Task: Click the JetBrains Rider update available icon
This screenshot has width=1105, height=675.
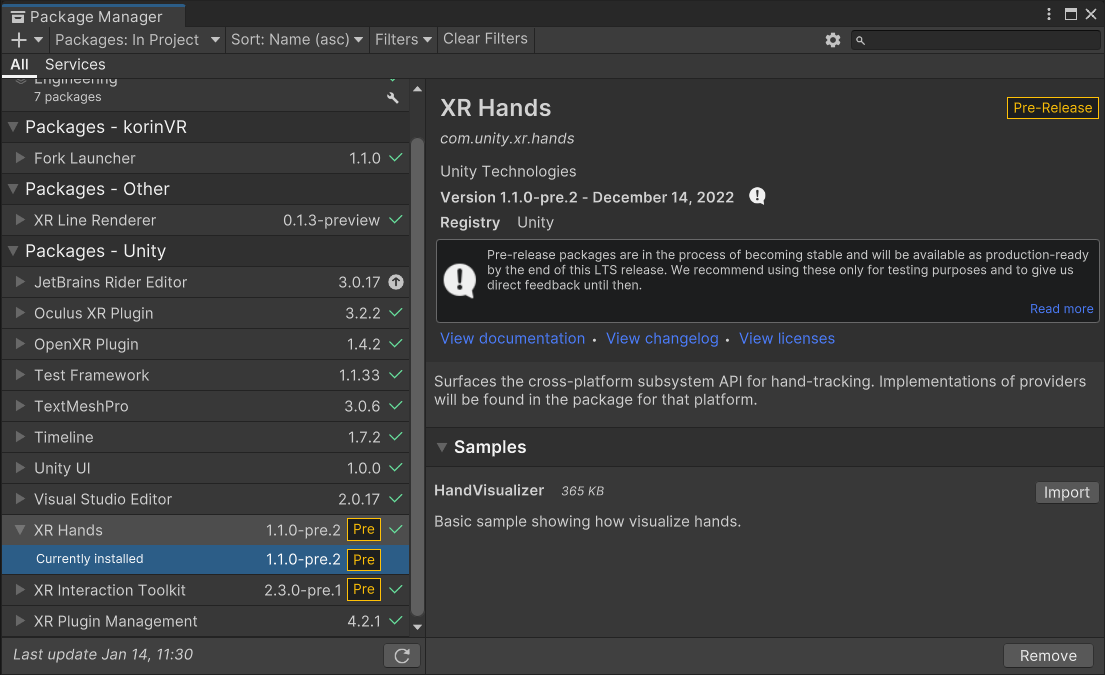Action: coord(396,283)
